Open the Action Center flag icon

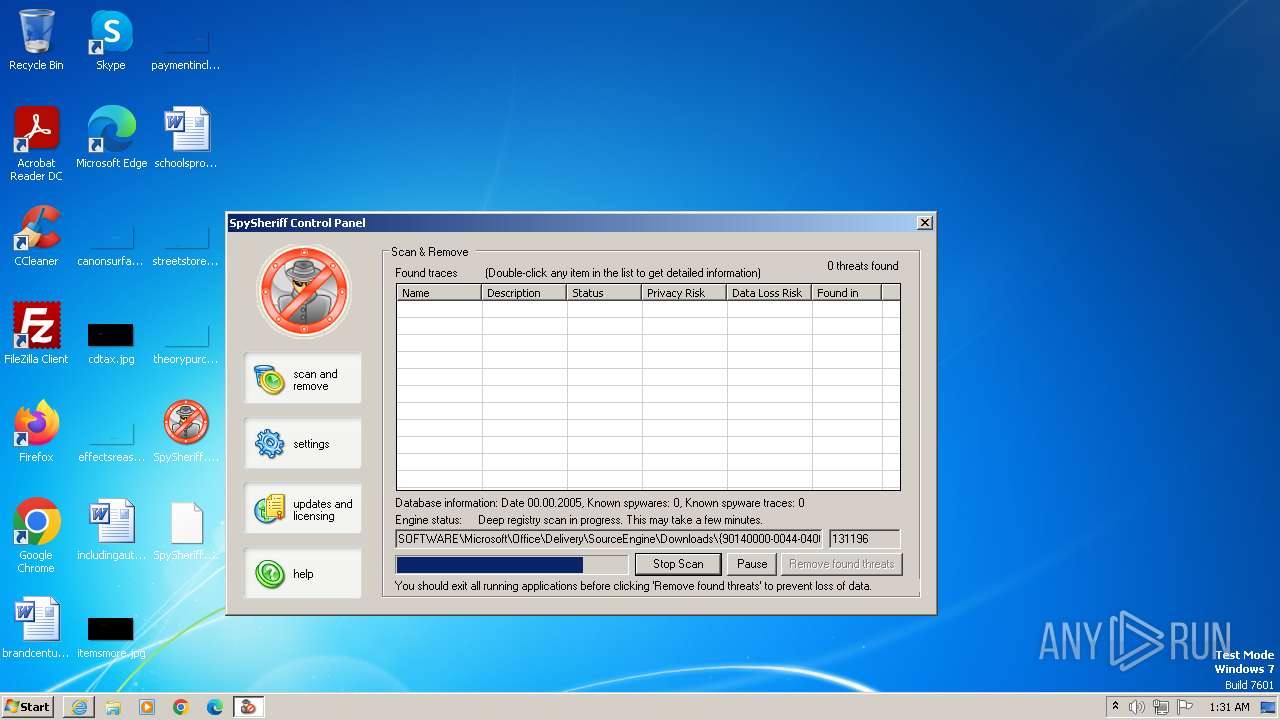point(1185,707)
